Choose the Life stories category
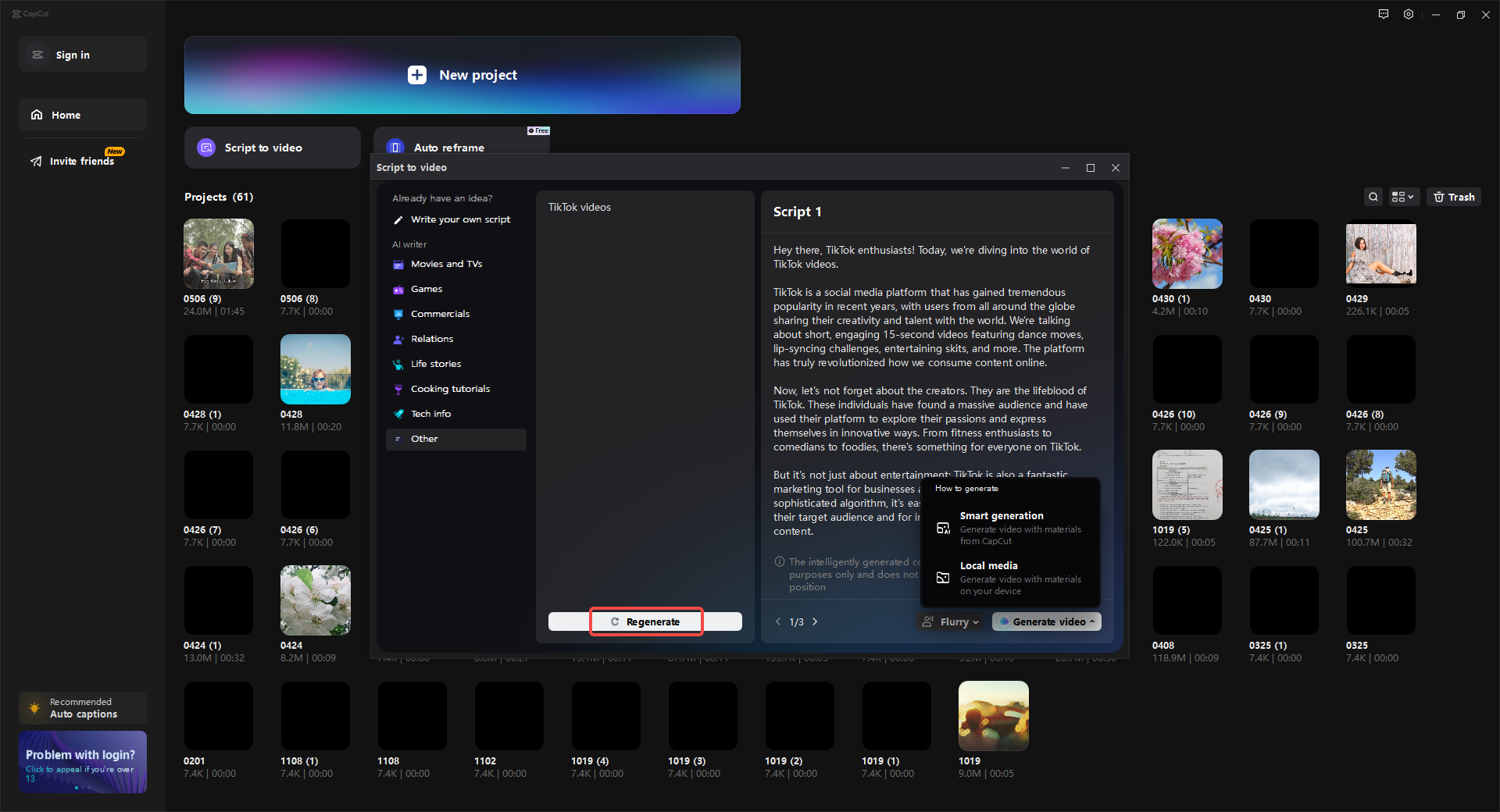1500x812 pixels. click(436, 364)
